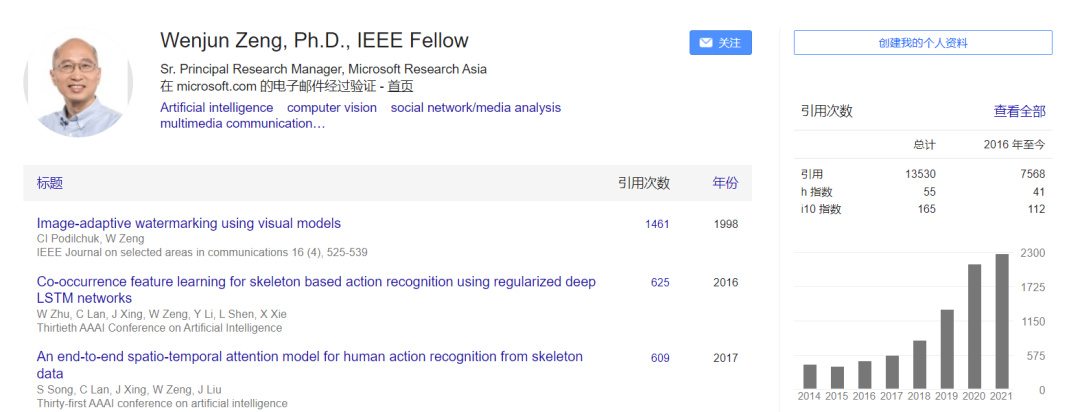The width and height of the screenshot is (1080, 412).
Task: Click the 2021 bar in citation chart
Action: coord(1003,321)
